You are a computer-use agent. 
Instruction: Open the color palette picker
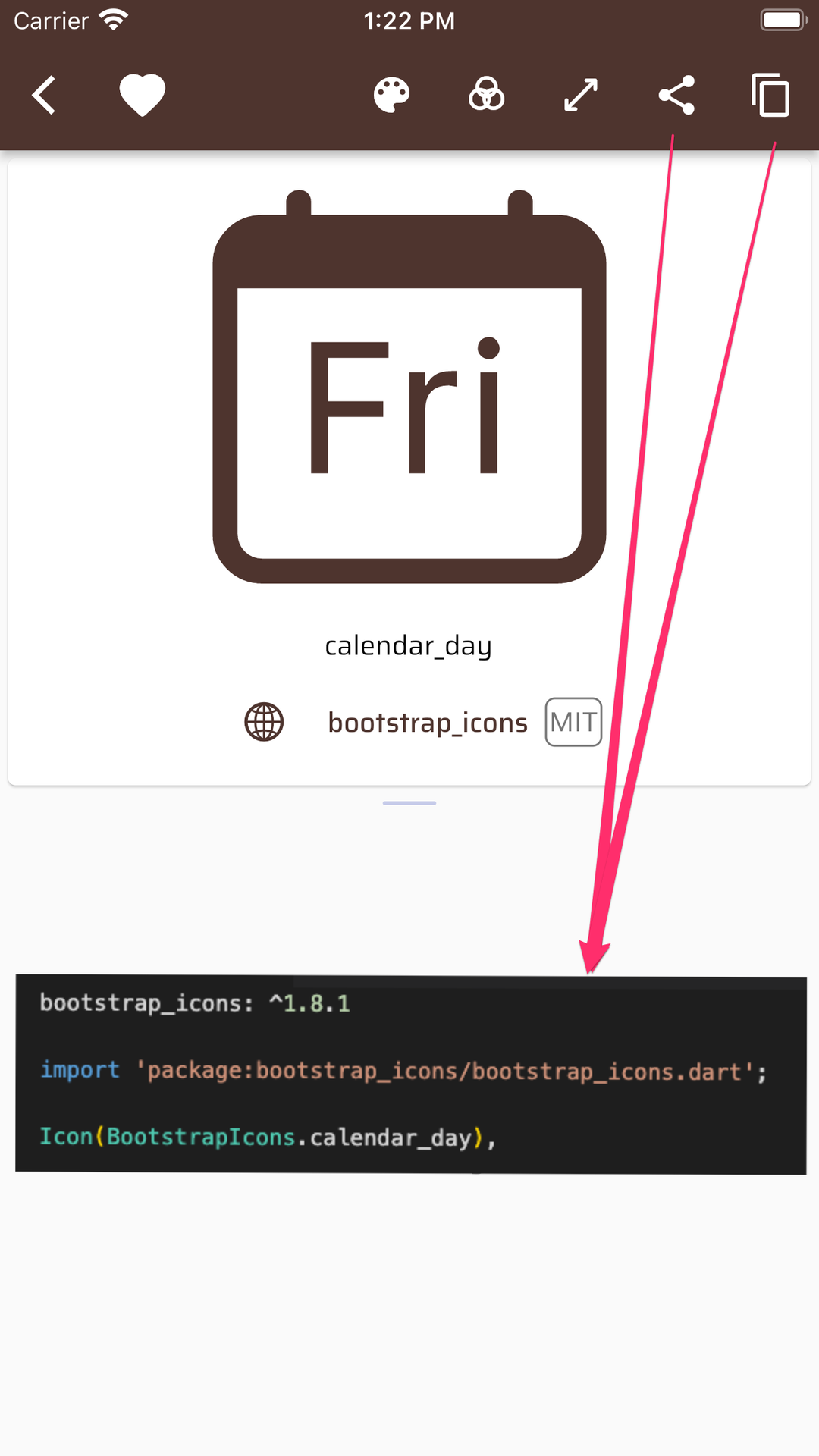click(x=392, y=96)
